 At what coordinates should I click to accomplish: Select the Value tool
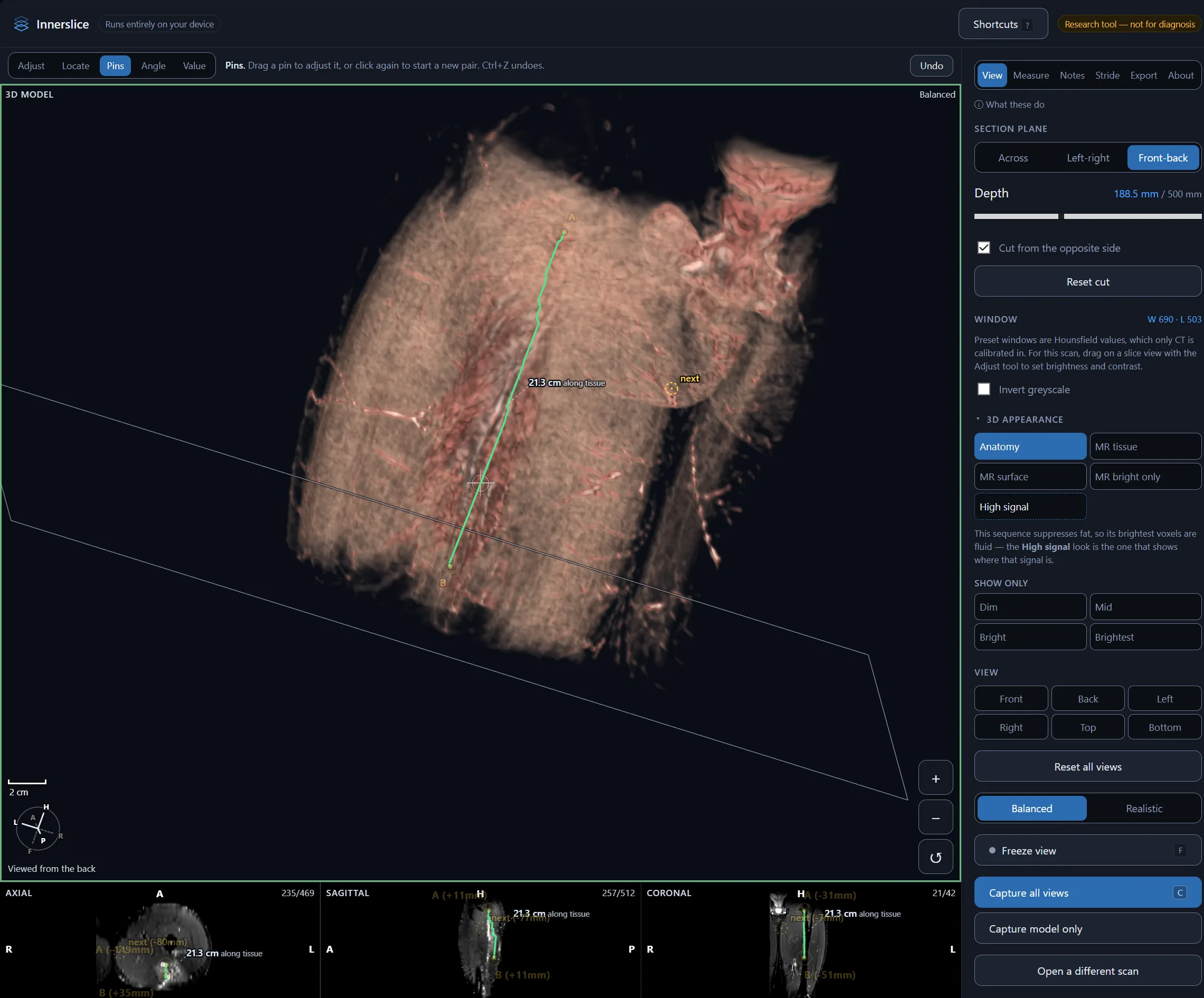coord(194,65)
